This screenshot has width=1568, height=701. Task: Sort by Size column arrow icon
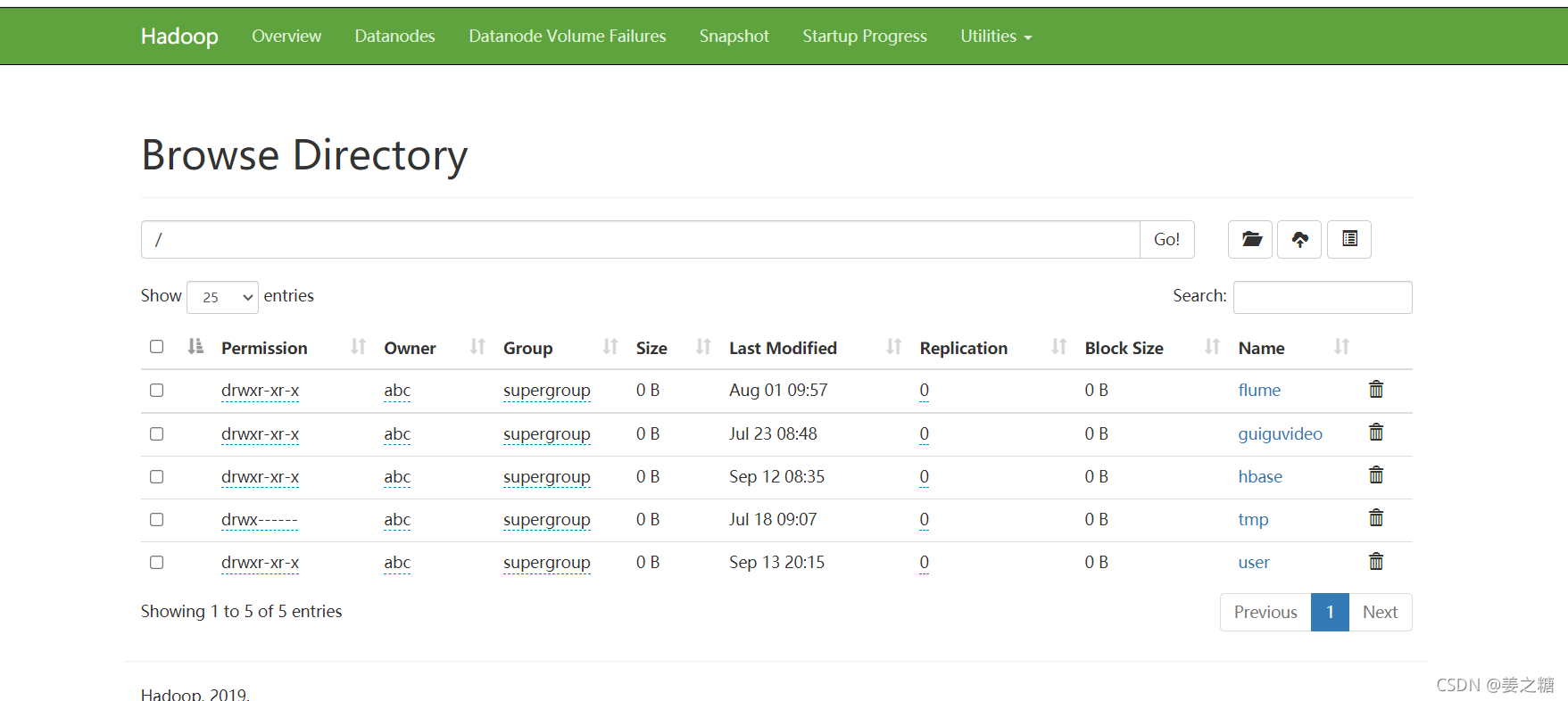point(703,347)
